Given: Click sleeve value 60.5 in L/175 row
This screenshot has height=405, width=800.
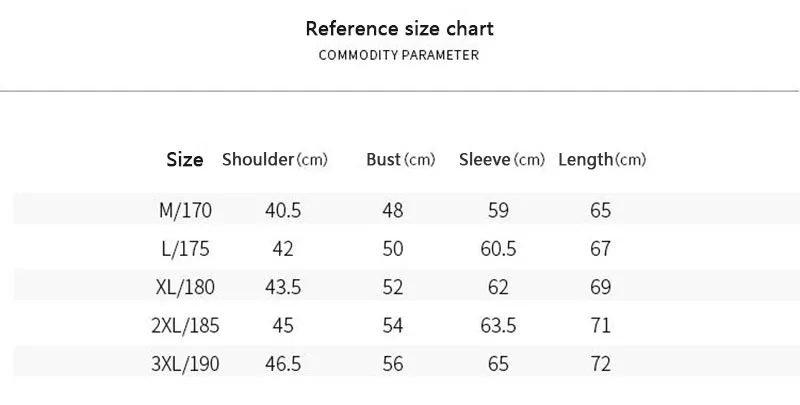Looking at the screenshot, I should coord(498,249).
